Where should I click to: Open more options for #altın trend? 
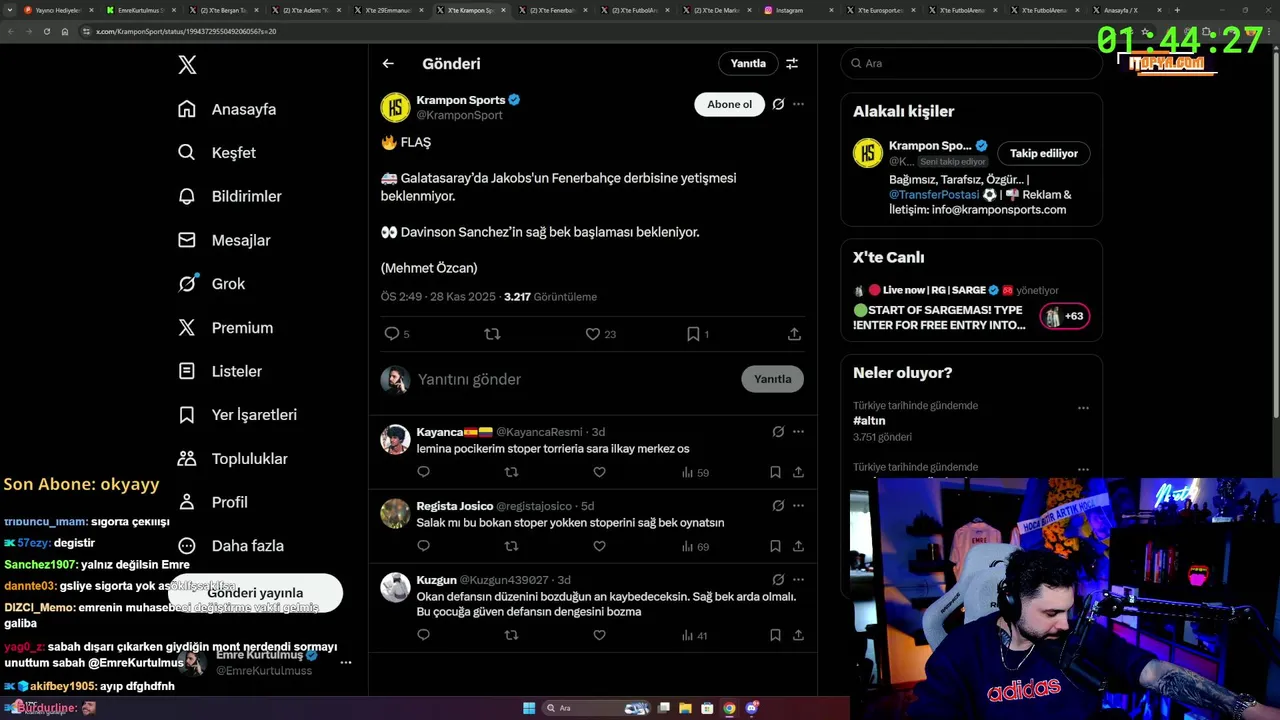(1083, 408)
